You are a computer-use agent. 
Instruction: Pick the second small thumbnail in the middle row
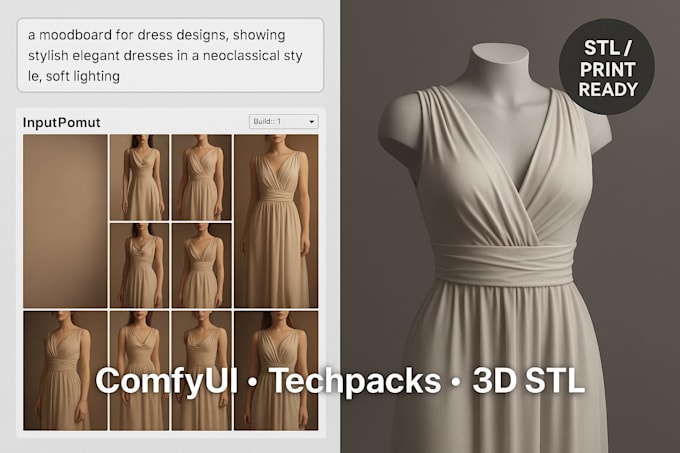[202, 265]
